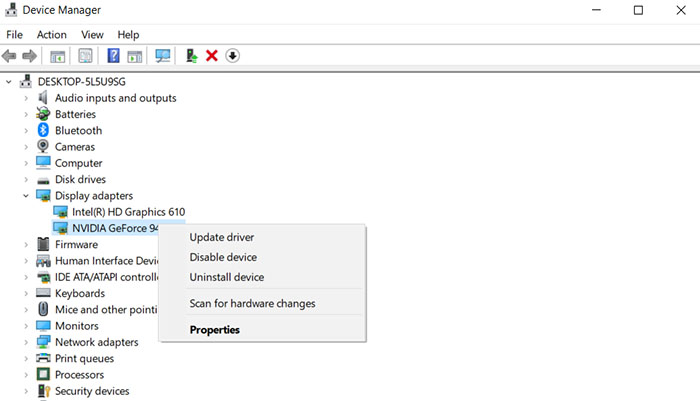
Task: Click the Cameras category icon
Action: tap(44, 147)
